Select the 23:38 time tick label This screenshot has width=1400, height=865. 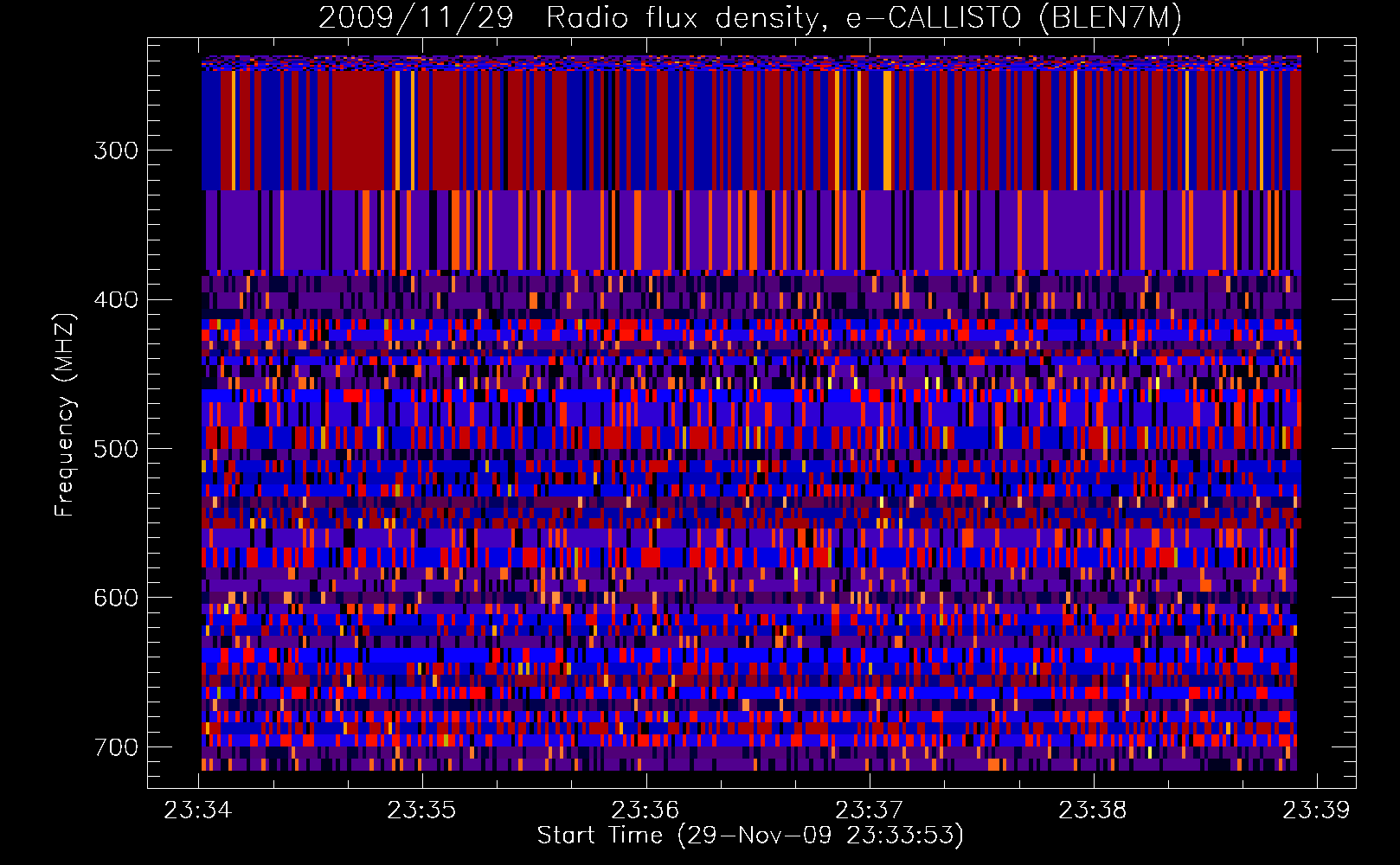(1093, 811)
